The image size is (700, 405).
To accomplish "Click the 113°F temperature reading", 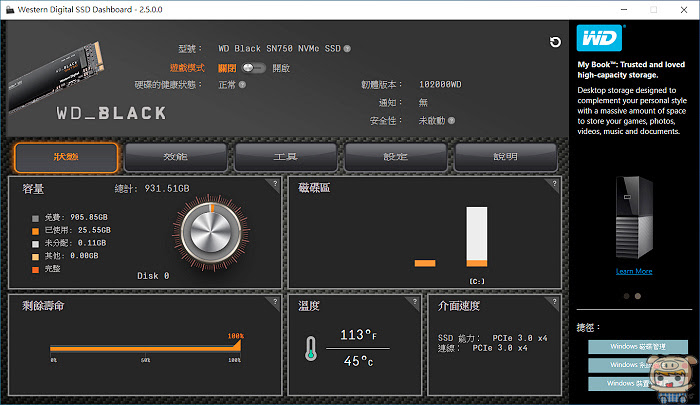I will pos(358,334).
